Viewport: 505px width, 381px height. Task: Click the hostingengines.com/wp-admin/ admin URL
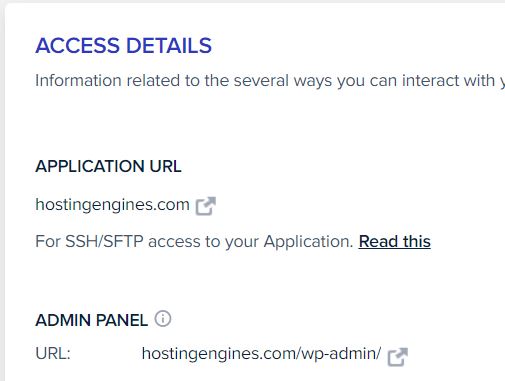click(261, 353)
